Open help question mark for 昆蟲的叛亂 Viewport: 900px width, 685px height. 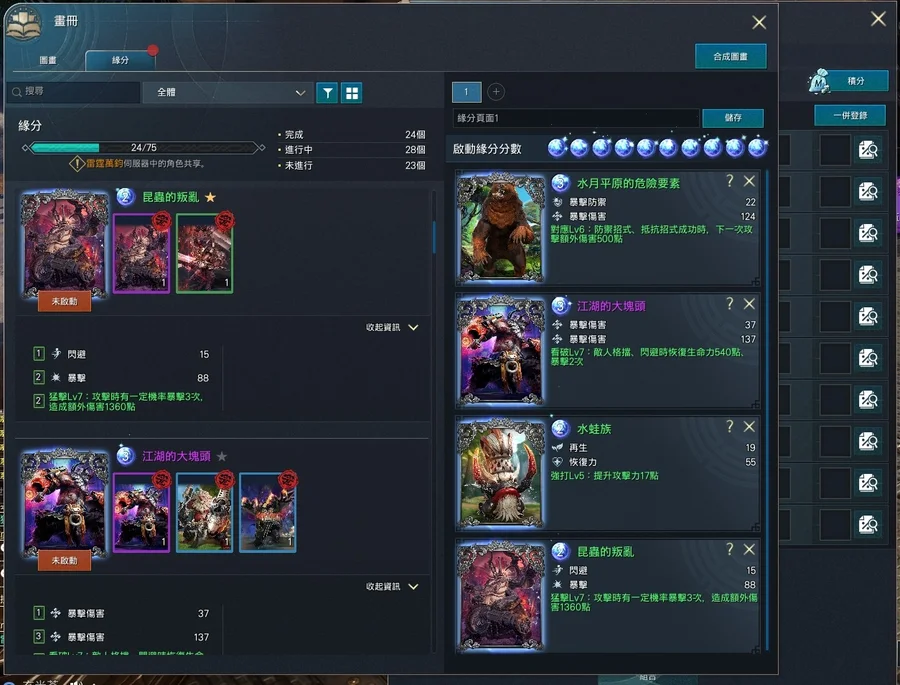pos(730,549)
